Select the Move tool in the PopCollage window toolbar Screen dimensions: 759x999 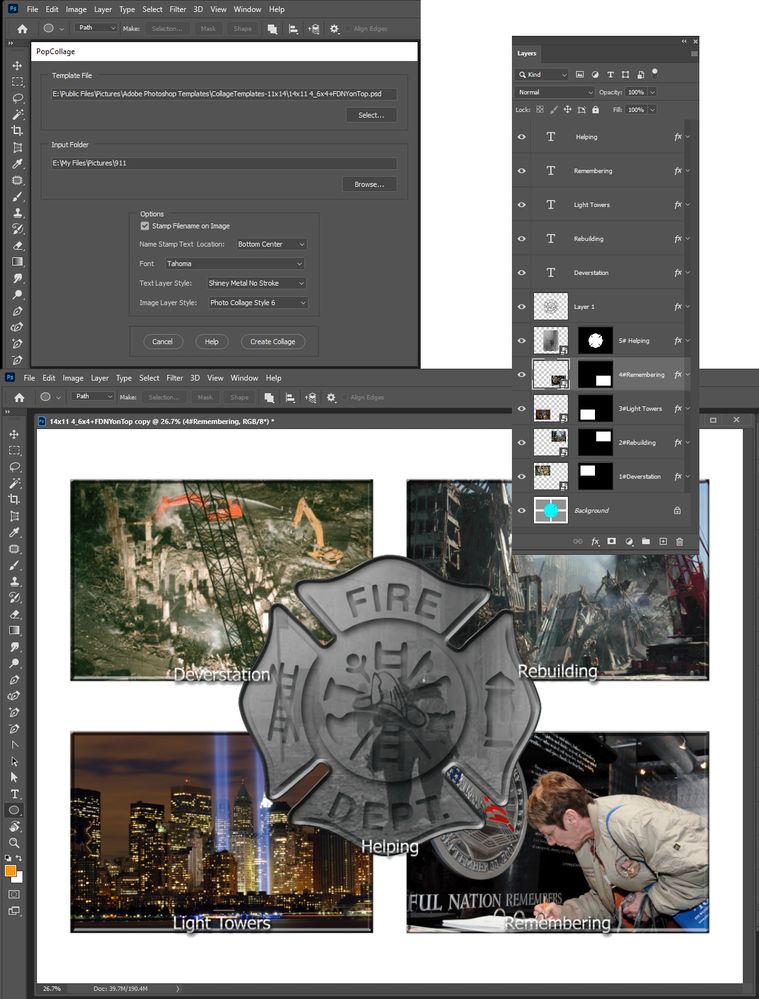17,66
